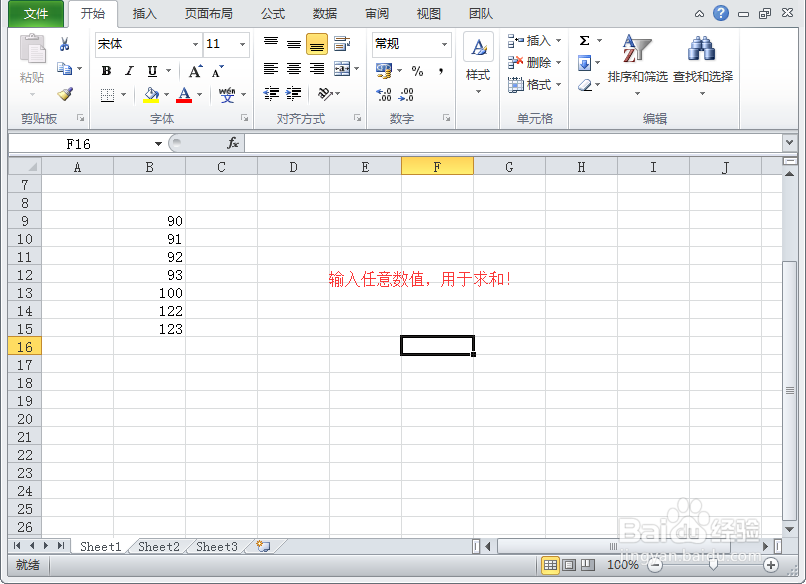Click the increase decimal icon
This screenshot has height=584, width=806.
pos(385,93)
